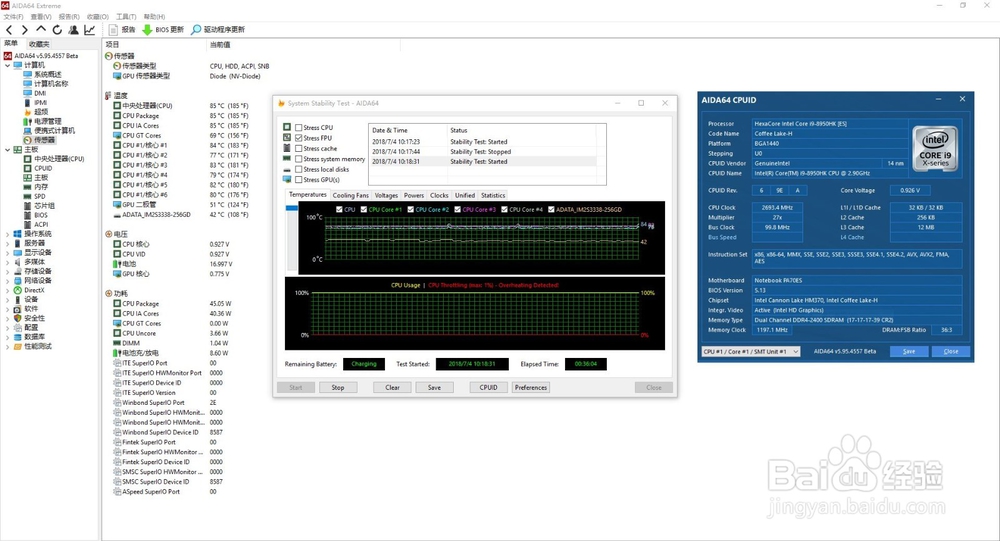Click the 报告 report toolbar button
Image resolution: width=1000 pixels, height=541 pixels.
pyautogui.click(x=122, y=30)
